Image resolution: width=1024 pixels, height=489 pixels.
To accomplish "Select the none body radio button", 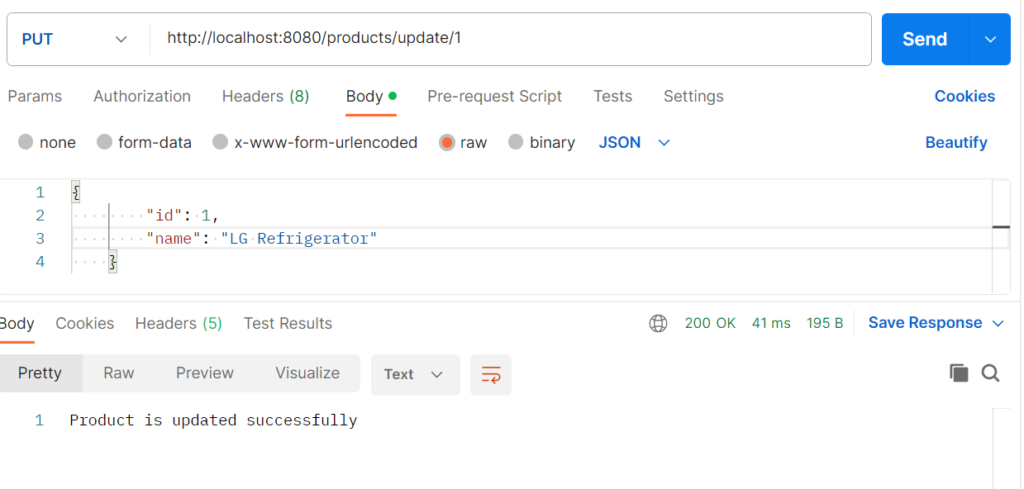I will pos(25,142).
